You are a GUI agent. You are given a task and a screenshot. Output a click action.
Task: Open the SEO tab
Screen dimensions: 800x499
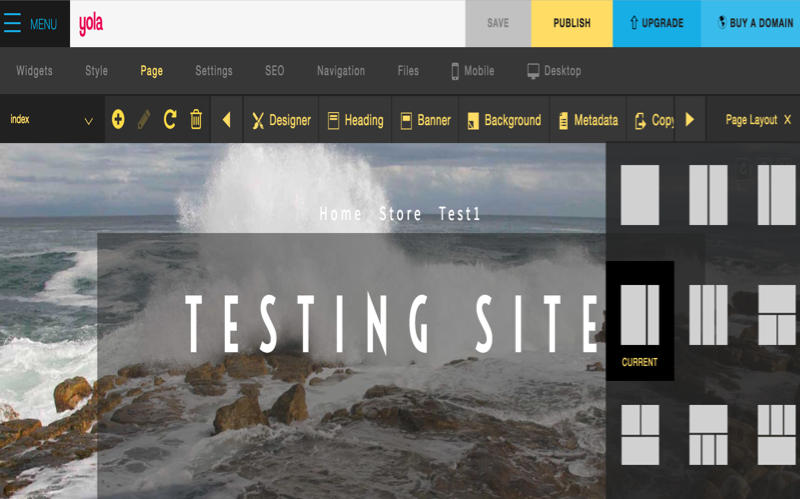coord(274,71)
